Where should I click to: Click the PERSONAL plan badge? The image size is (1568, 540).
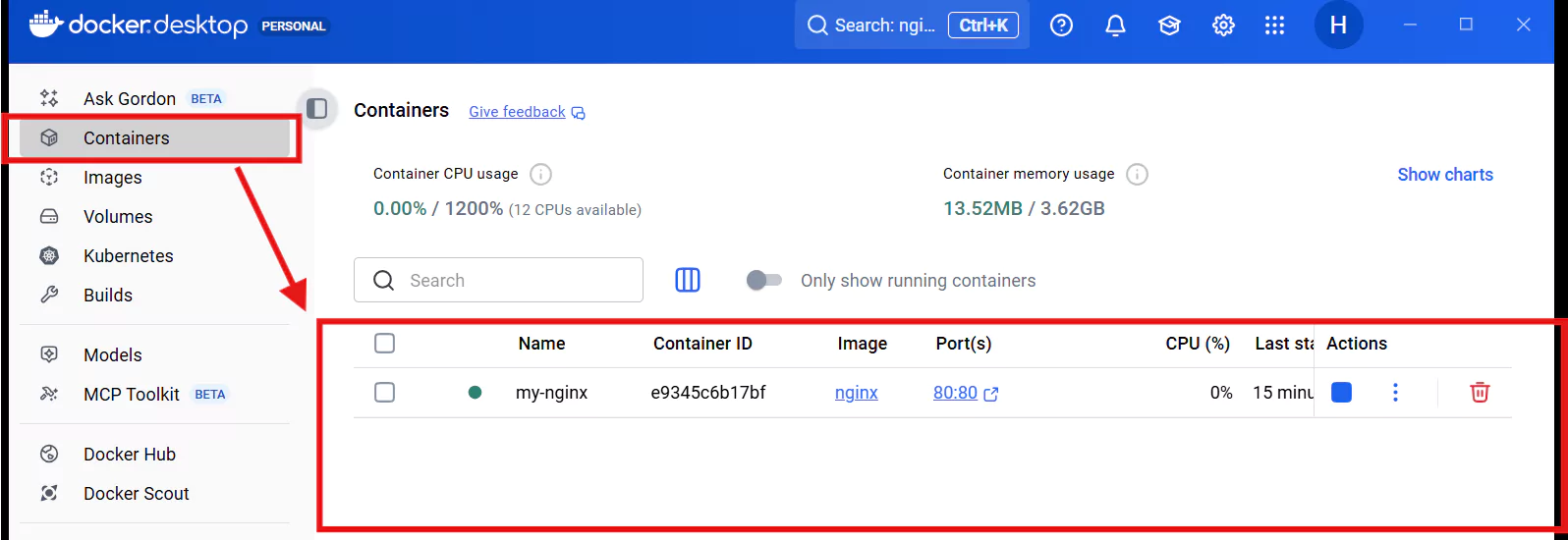coord(293,27)
